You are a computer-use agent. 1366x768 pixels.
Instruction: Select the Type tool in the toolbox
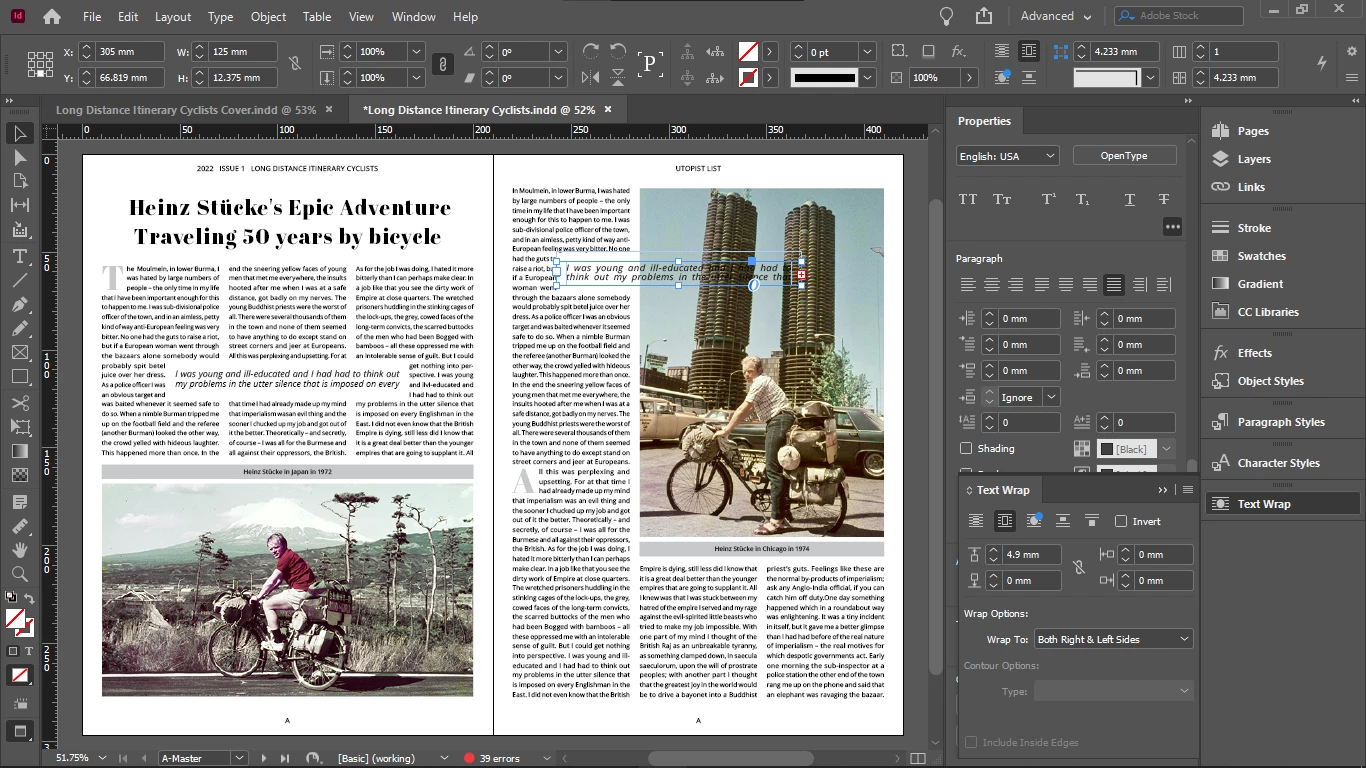(x=20, y=256)
